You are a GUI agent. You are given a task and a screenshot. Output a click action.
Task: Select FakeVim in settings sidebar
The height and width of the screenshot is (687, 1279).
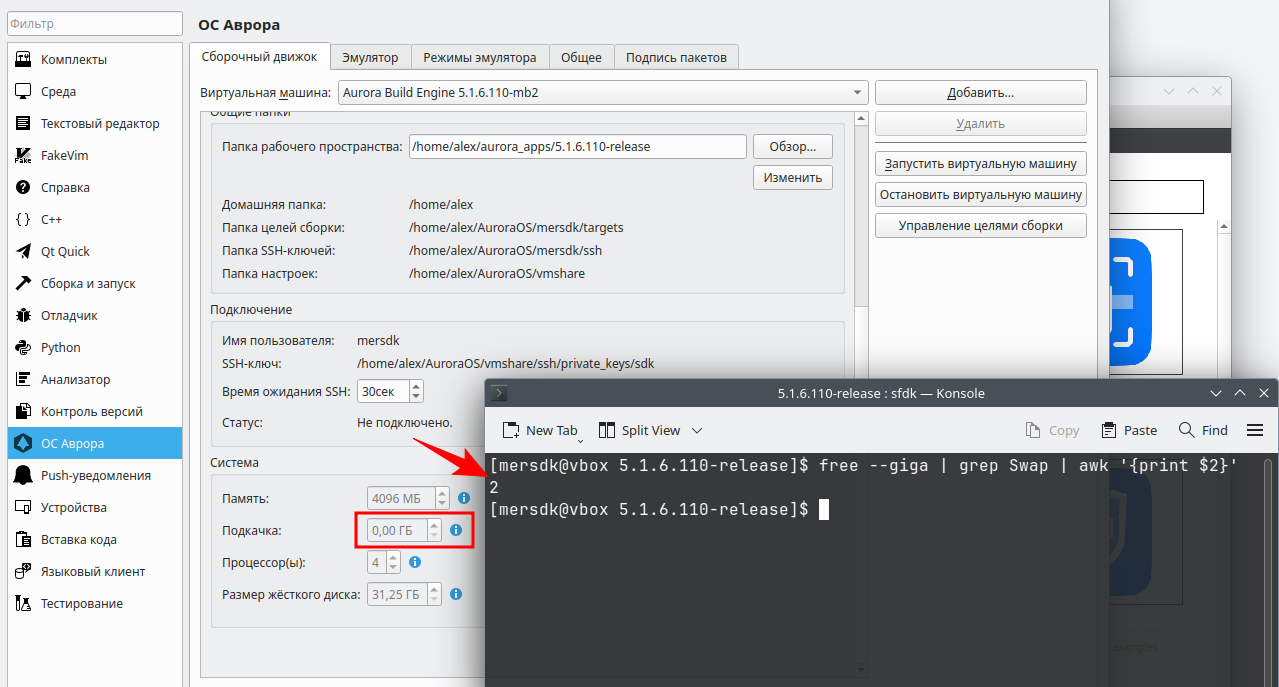coord(65,156)
